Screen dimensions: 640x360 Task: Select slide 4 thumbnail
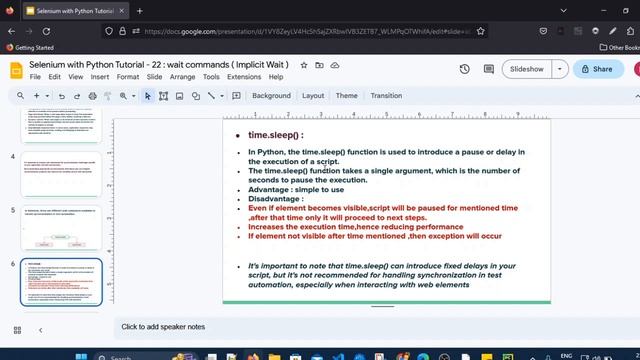point(61,174)
